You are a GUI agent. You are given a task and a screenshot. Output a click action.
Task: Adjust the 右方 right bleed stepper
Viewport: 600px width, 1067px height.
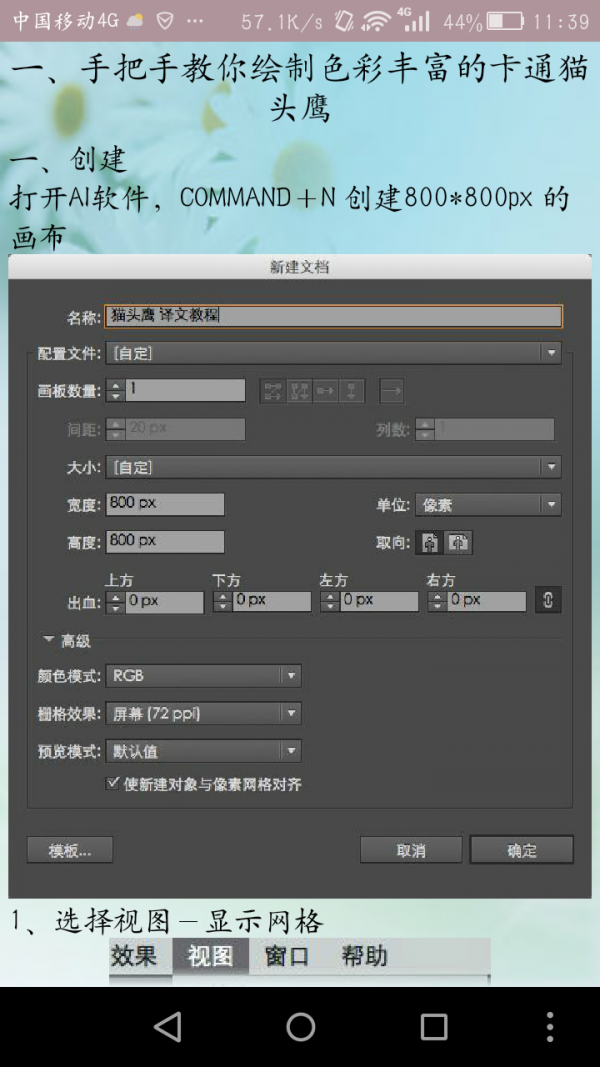437,602
